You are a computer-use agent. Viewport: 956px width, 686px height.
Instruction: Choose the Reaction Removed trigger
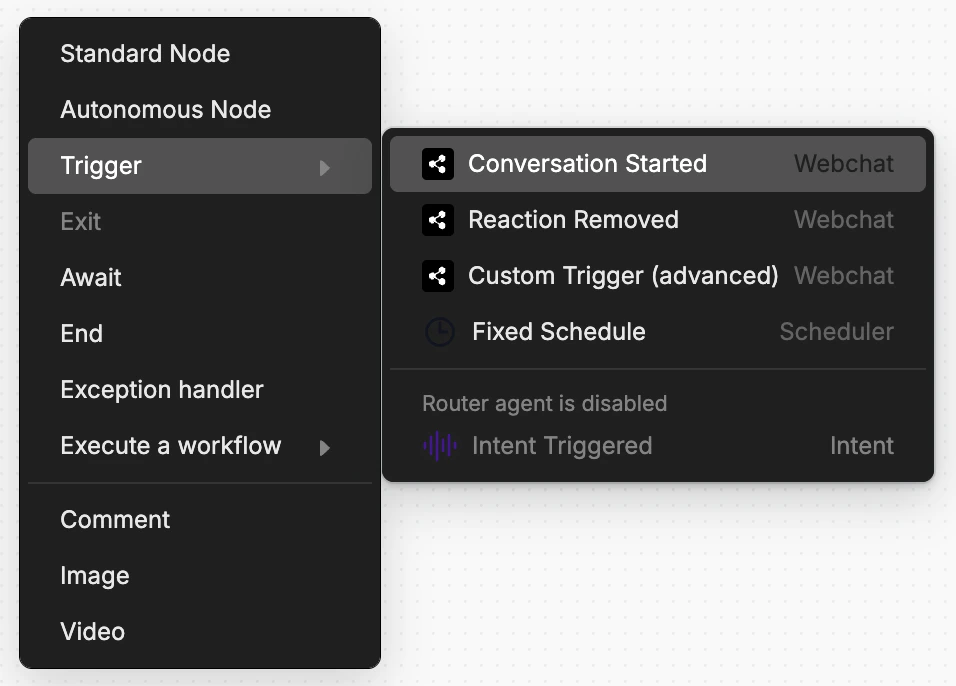658,220
